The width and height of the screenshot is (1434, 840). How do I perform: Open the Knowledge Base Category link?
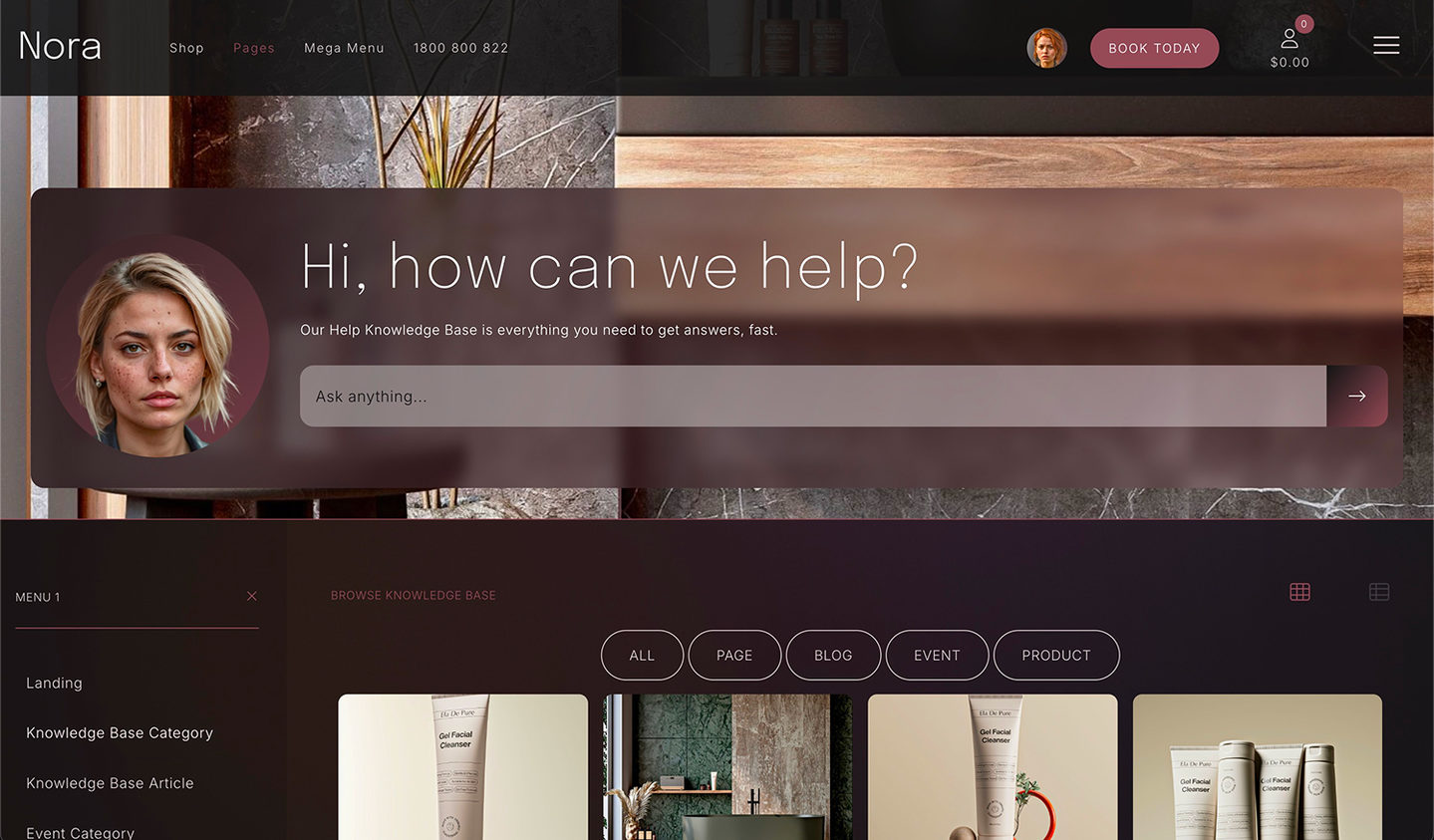coord(120,732)
